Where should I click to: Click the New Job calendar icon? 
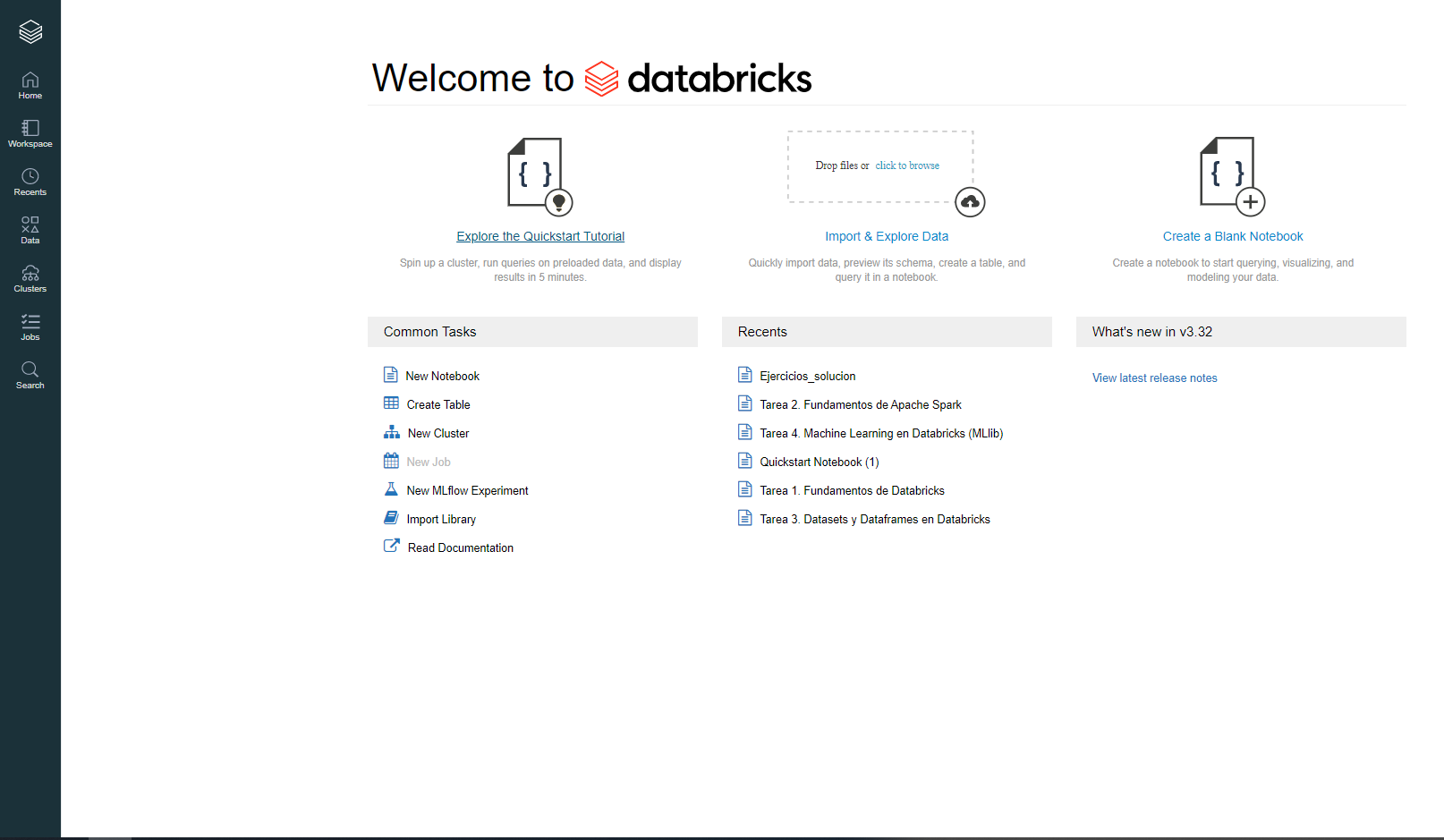click(x=391, y=461)
